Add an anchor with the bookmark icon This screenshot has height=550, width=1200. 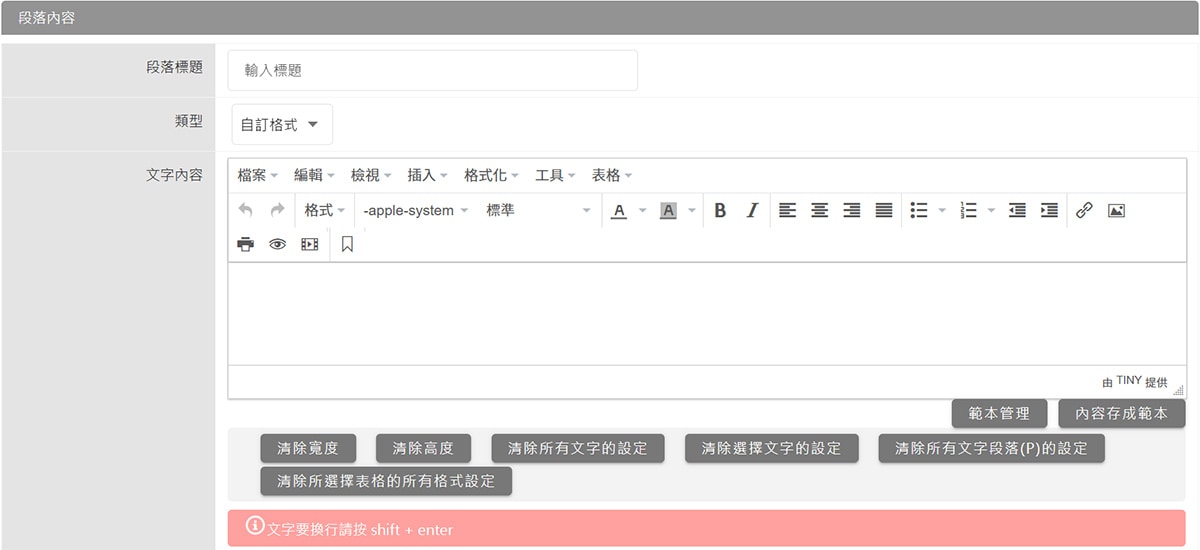click(x=347, y=244)
